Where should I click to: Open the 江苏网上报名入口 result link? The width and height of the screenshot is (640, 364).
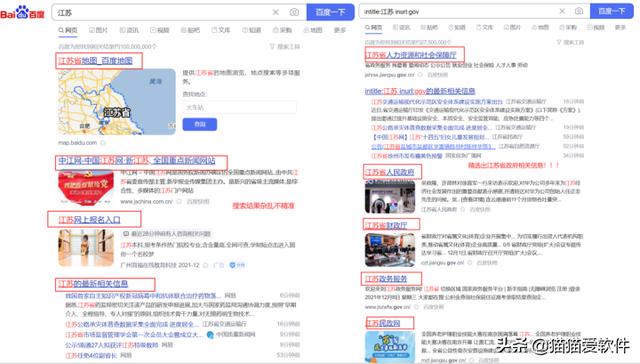click(x=89, y=220)
